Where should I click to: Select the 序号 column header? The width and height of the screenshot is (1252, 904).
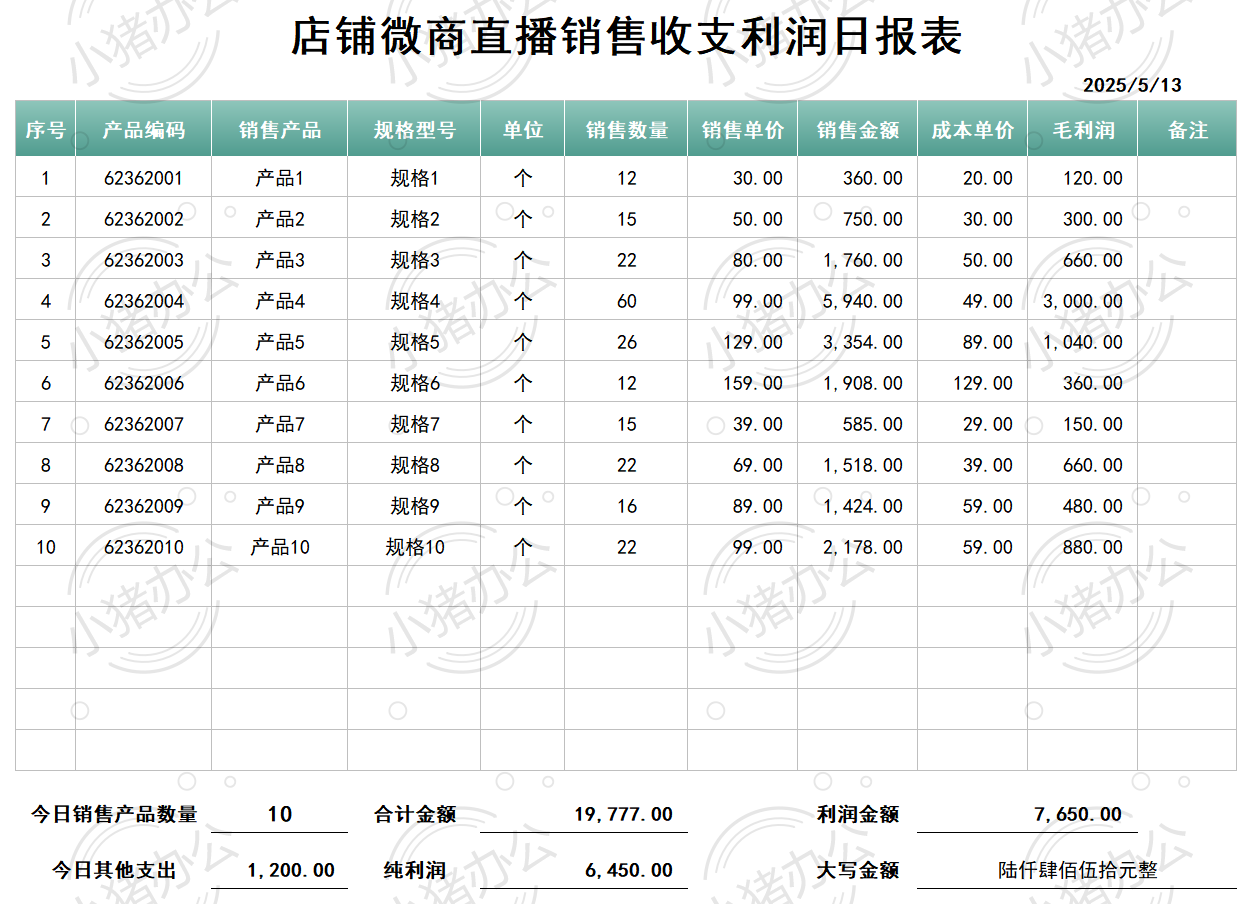(x=45, y=129)
